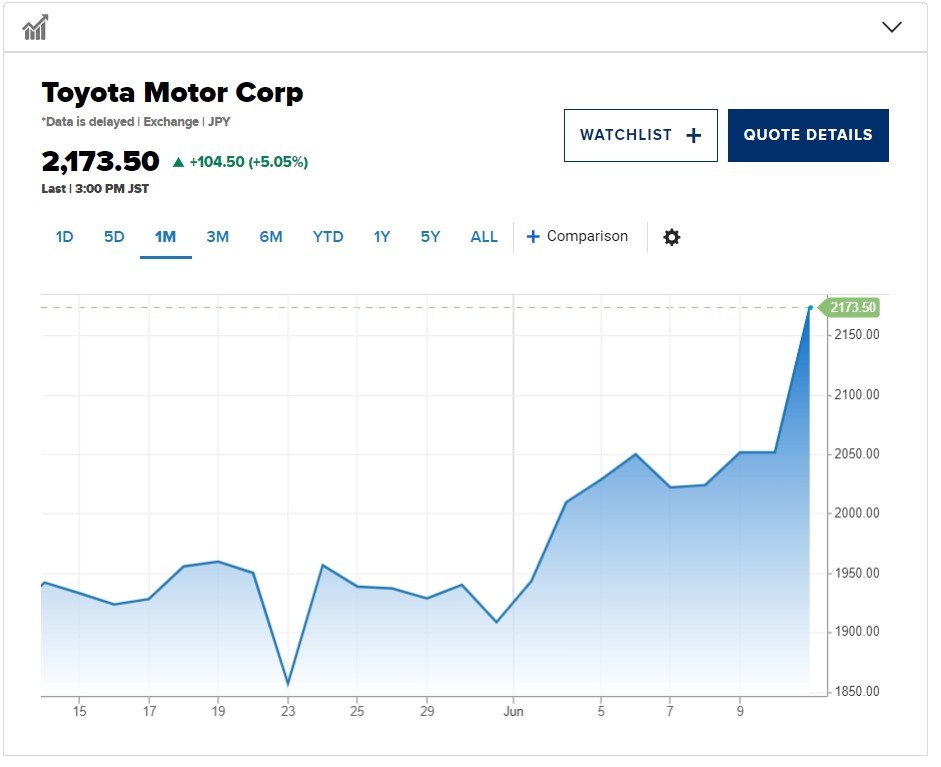The image size is (941, 767).
Task: Select the 5D time range
Action: click(x=114, y=237)
